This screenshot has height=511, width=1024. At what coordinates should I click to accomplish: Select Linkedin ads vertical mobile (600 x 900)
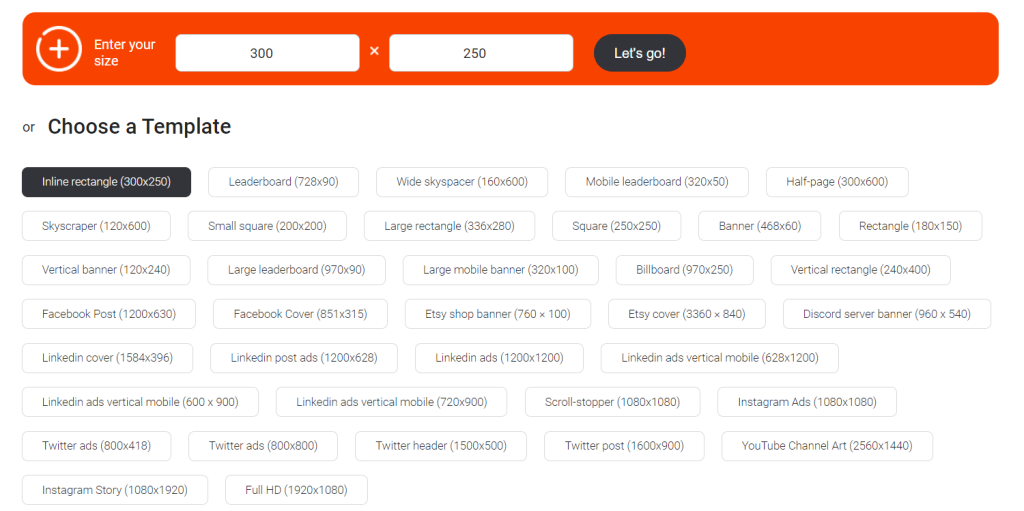(x=140, y=402)
